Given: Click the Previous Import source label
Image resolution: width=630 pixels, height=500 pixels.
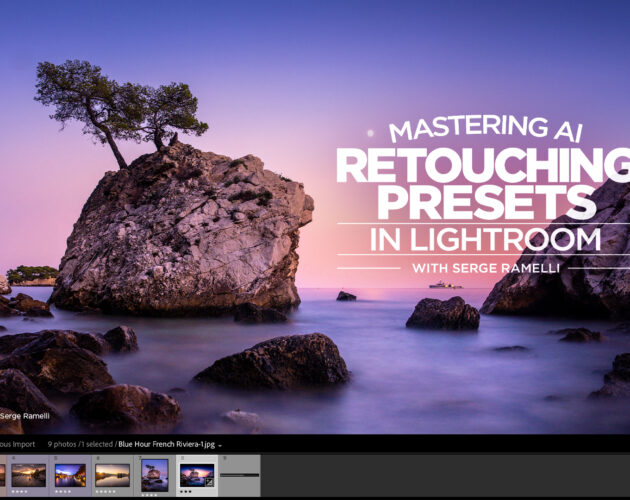Looking at the screenshot, I should (18, 444).
